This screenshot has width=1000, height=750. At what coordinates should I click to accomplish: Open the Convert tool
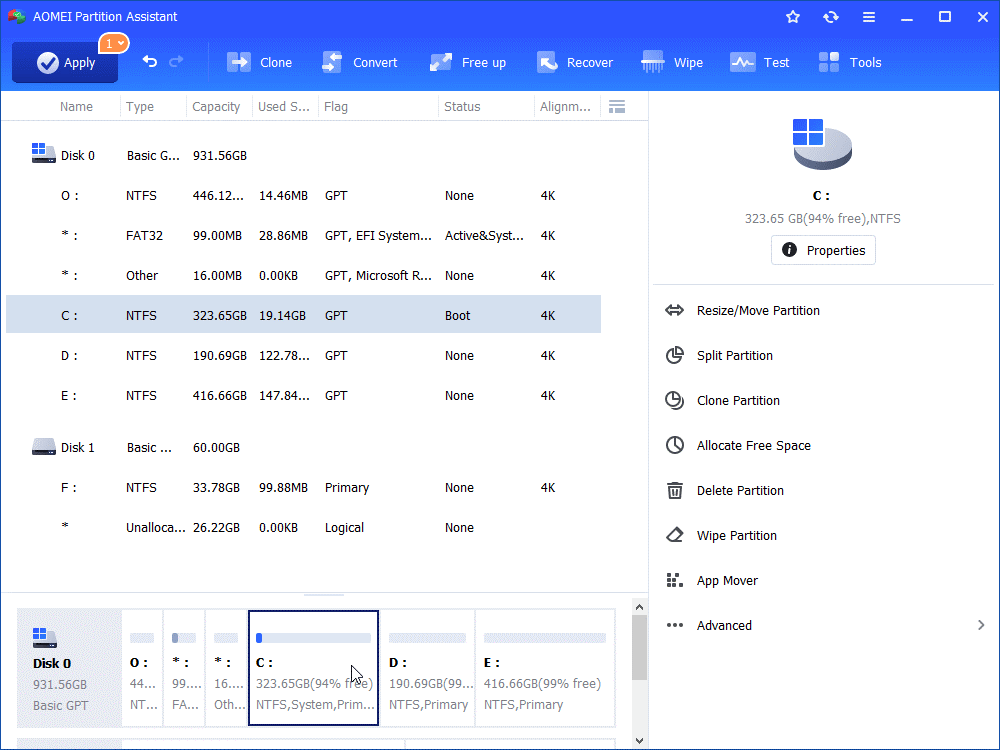333,62
